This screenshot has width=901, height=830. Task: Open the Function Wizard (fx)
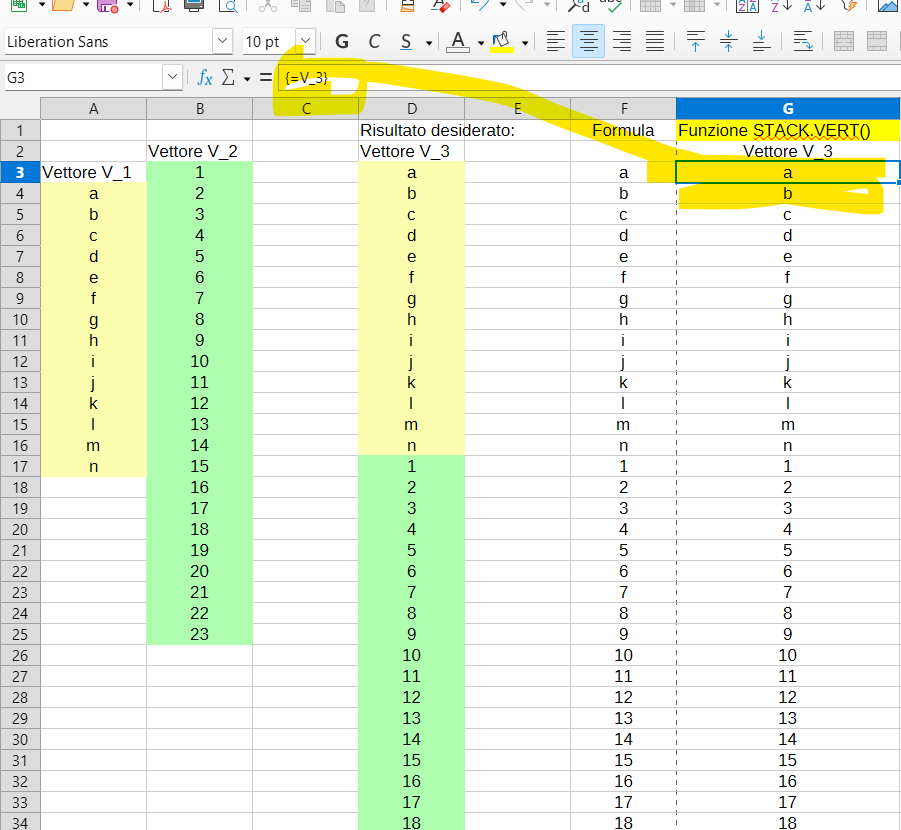tap(205, 77)
